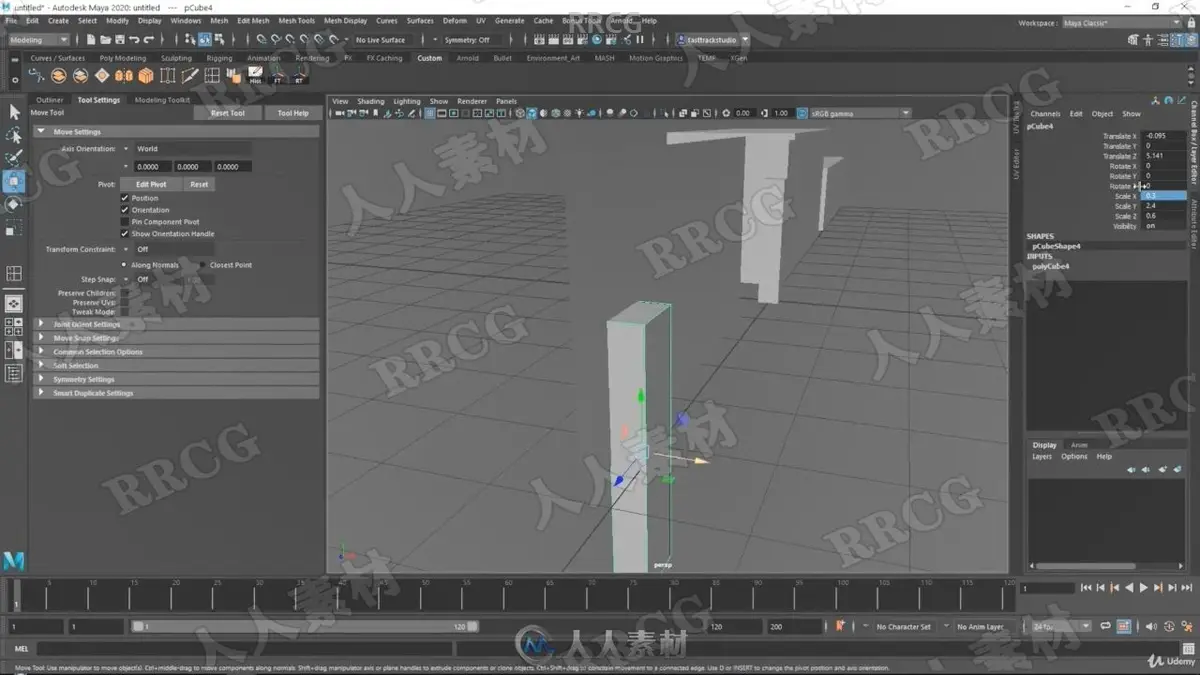Image resolution: width=1200 pixels, height=675 pixels.
Task: Open the Channels menu in Channel Box
Action: pos(1045,114)
